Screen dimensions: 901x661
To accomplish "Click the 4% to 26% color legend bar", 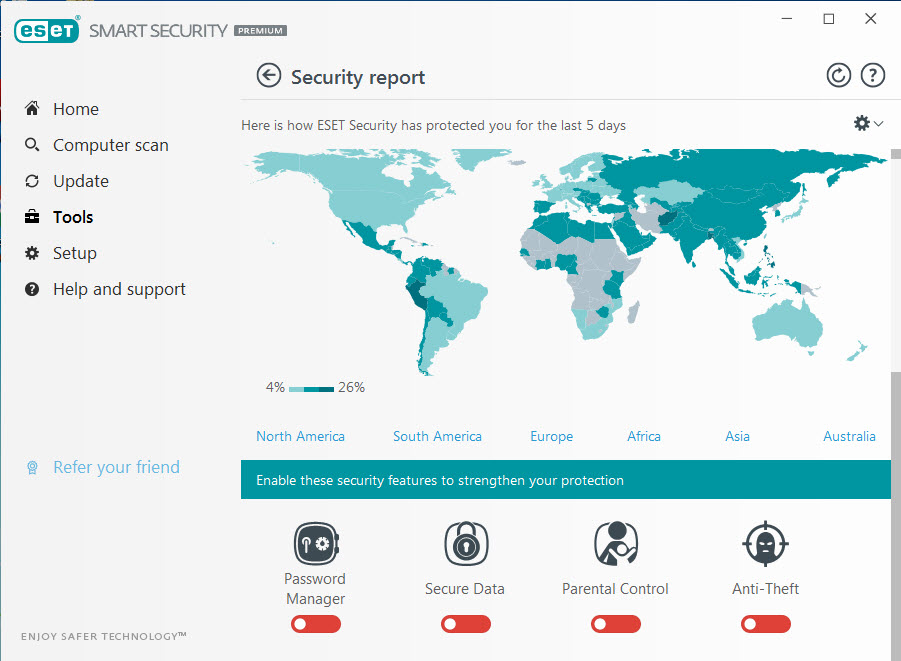I will [x=311, y=389].
